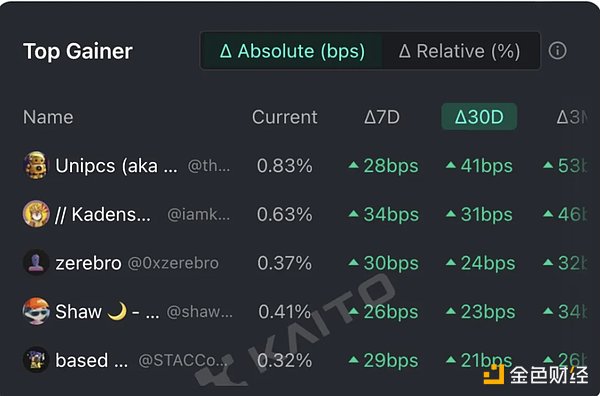600x396 pixels.
Task: Switch to Δ Absolute (bps) mode
Action: [292, 51]
